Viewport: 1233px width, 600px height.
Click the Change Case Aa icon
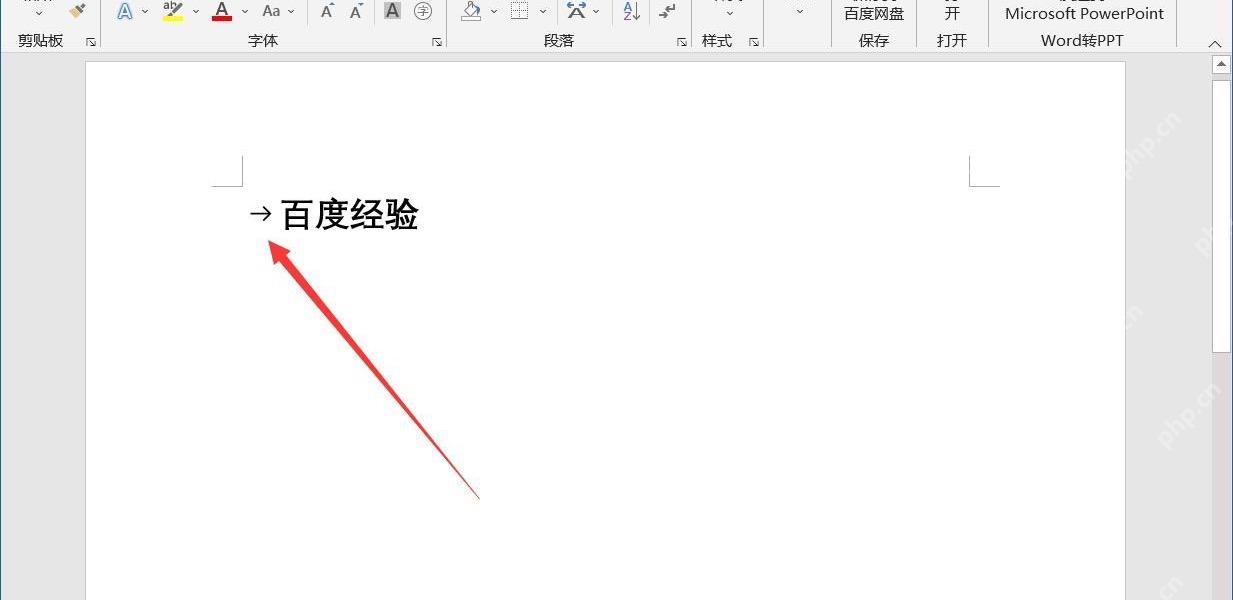tap(271, 11)
